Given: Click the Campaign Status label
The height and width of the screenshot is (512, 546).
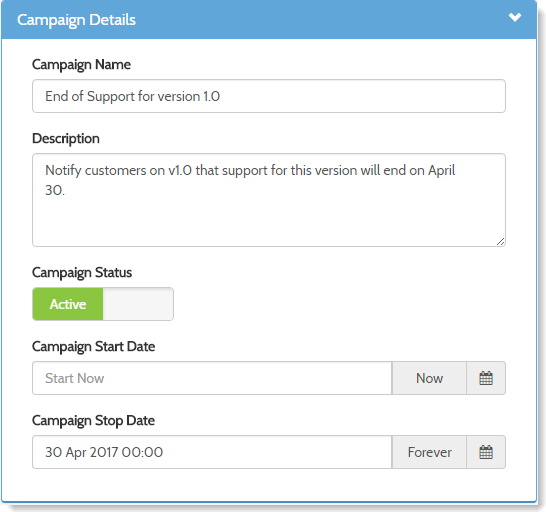Looking at the screenshot, I should pos(82,273).
